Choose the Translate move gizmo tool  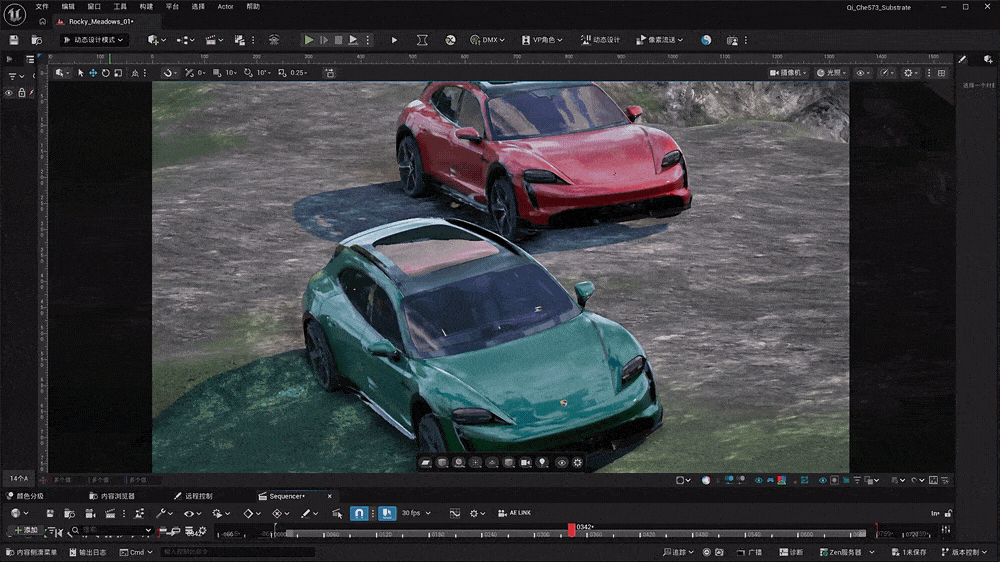coord(93,73)
